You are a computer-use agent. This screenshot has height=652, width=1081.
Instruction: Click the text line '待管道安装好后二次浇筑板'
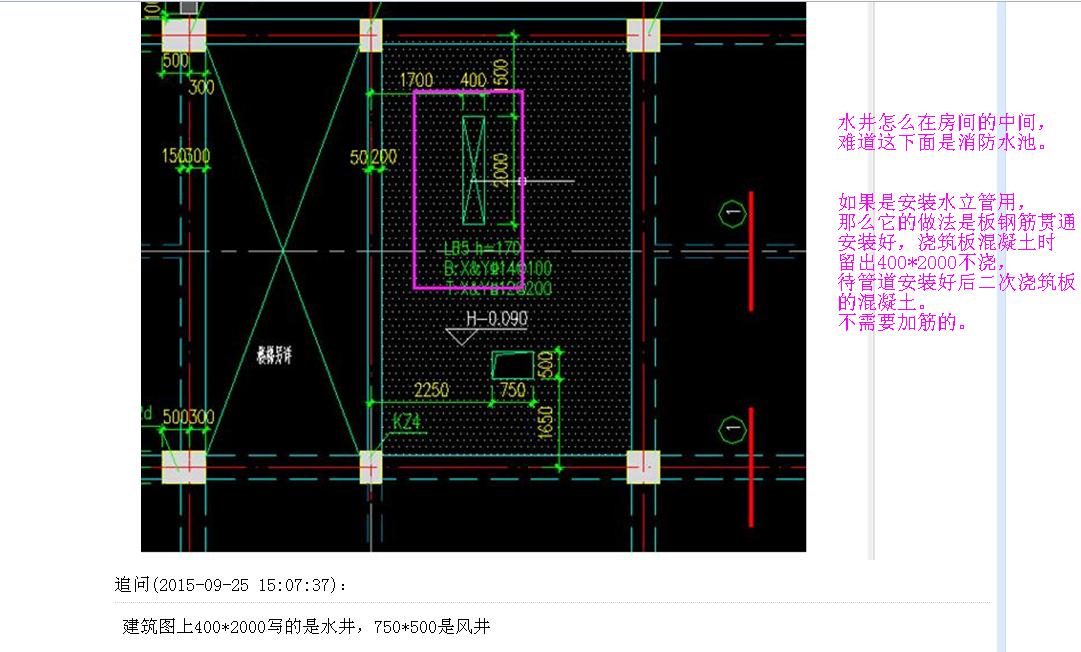pyautogui.click(x=957, y=282)
